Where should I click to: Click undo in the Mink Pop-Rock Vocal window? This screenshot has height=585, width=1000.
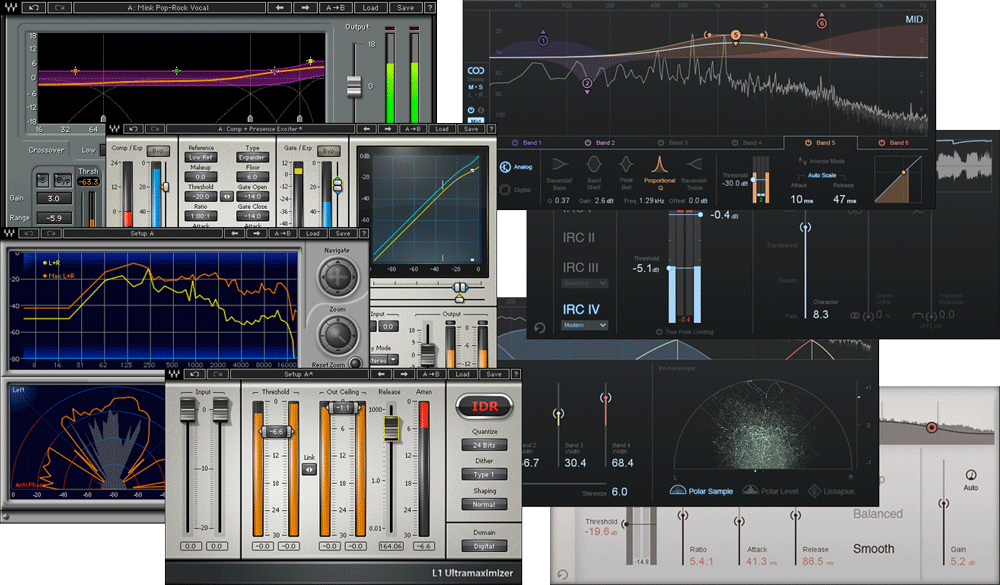(x=33, y=8)
